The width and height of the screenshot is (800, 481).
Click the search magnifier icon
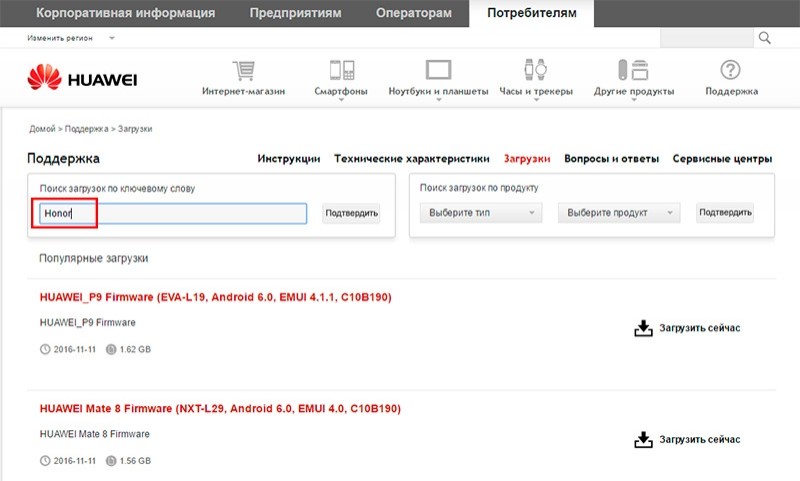point(764,38)
